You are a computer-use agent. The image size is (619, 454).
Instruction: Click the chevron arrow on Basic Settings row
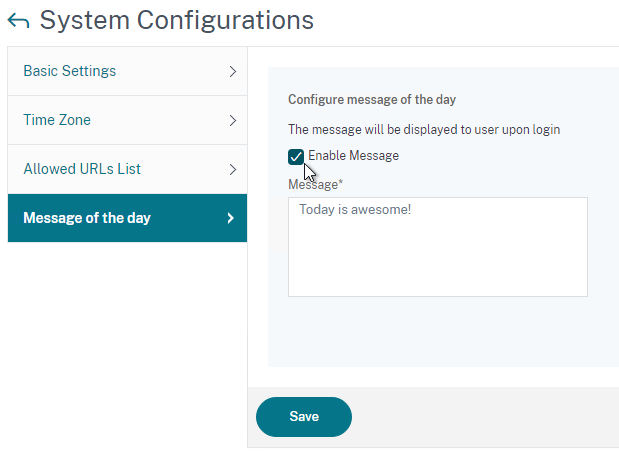[233, 71]
